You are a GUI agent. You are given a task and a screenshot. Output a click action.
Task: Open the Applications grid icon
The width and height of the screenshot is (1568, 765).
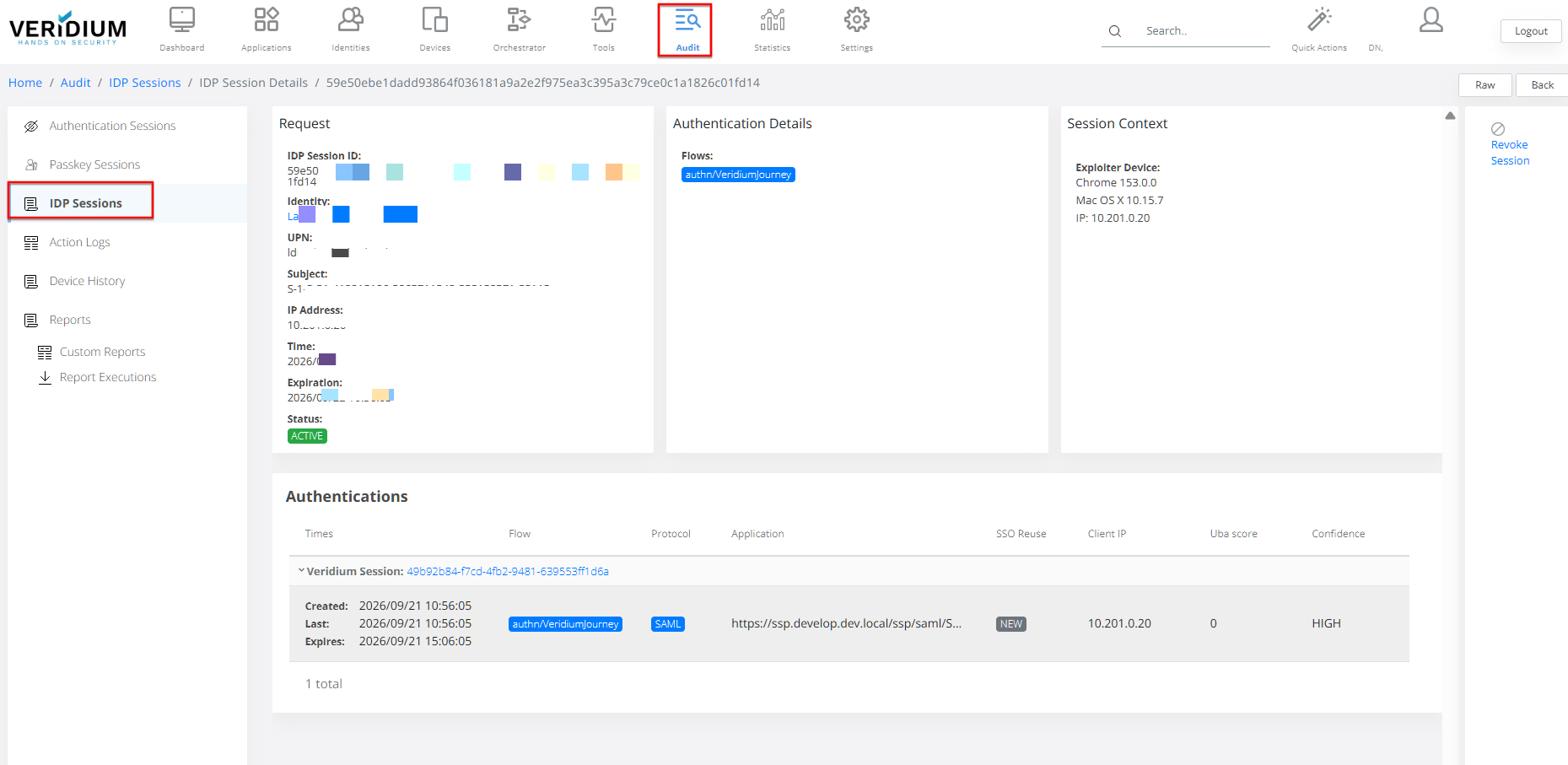(267, 19)
